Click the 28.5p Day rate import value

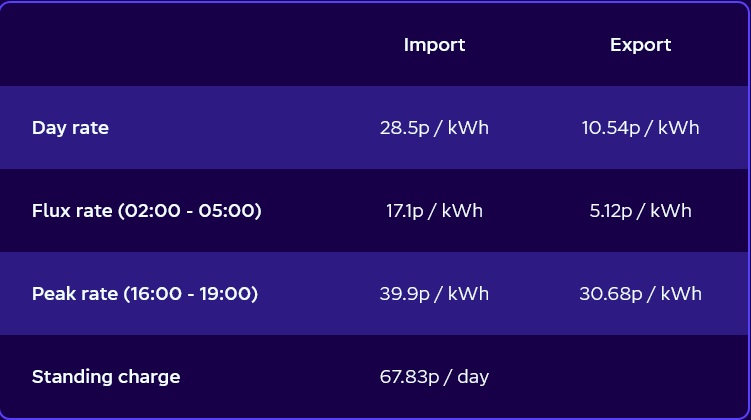point(434,128)
